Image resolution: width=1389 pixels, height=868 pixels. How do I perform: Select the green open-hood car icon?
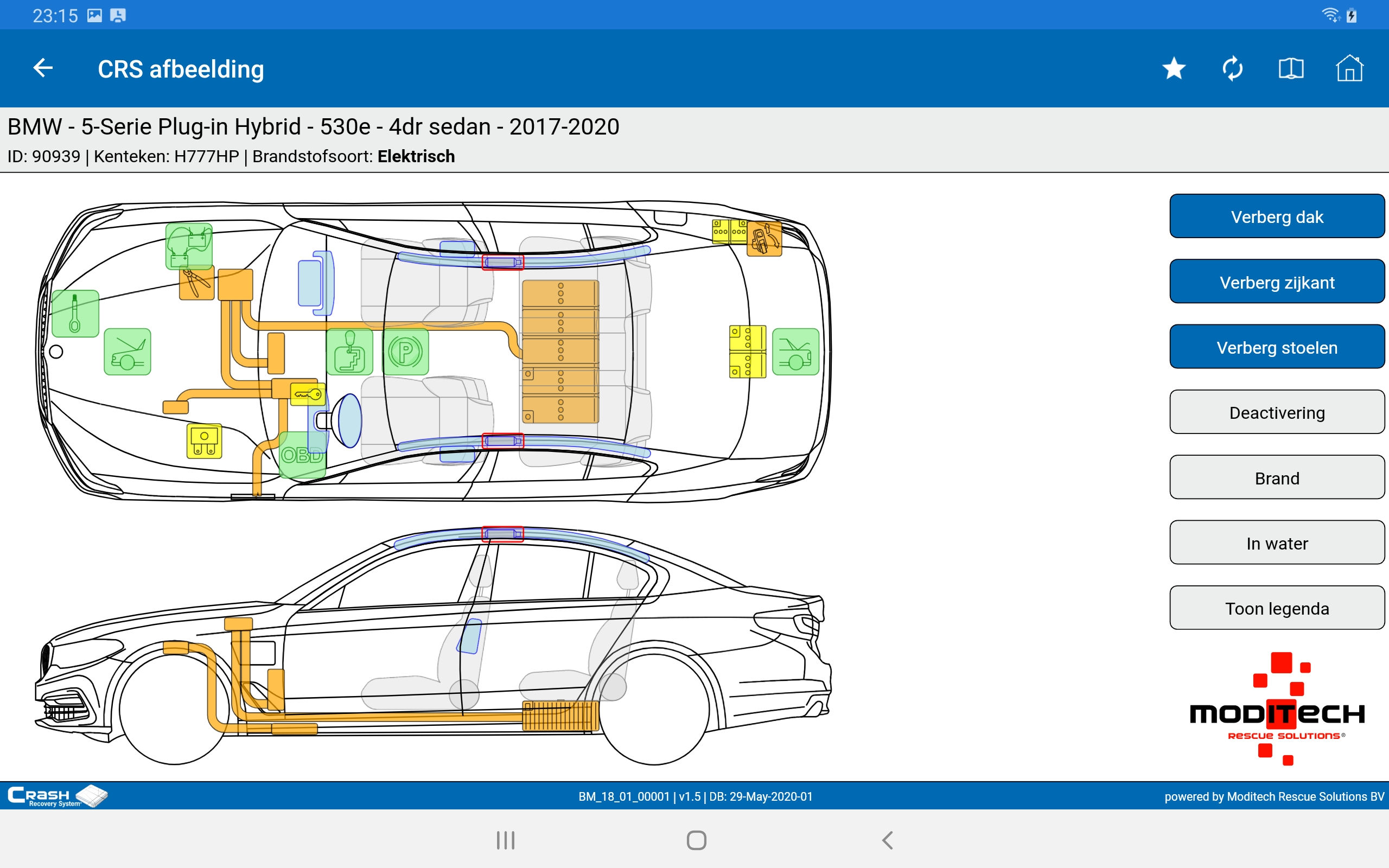pos(128,352)
